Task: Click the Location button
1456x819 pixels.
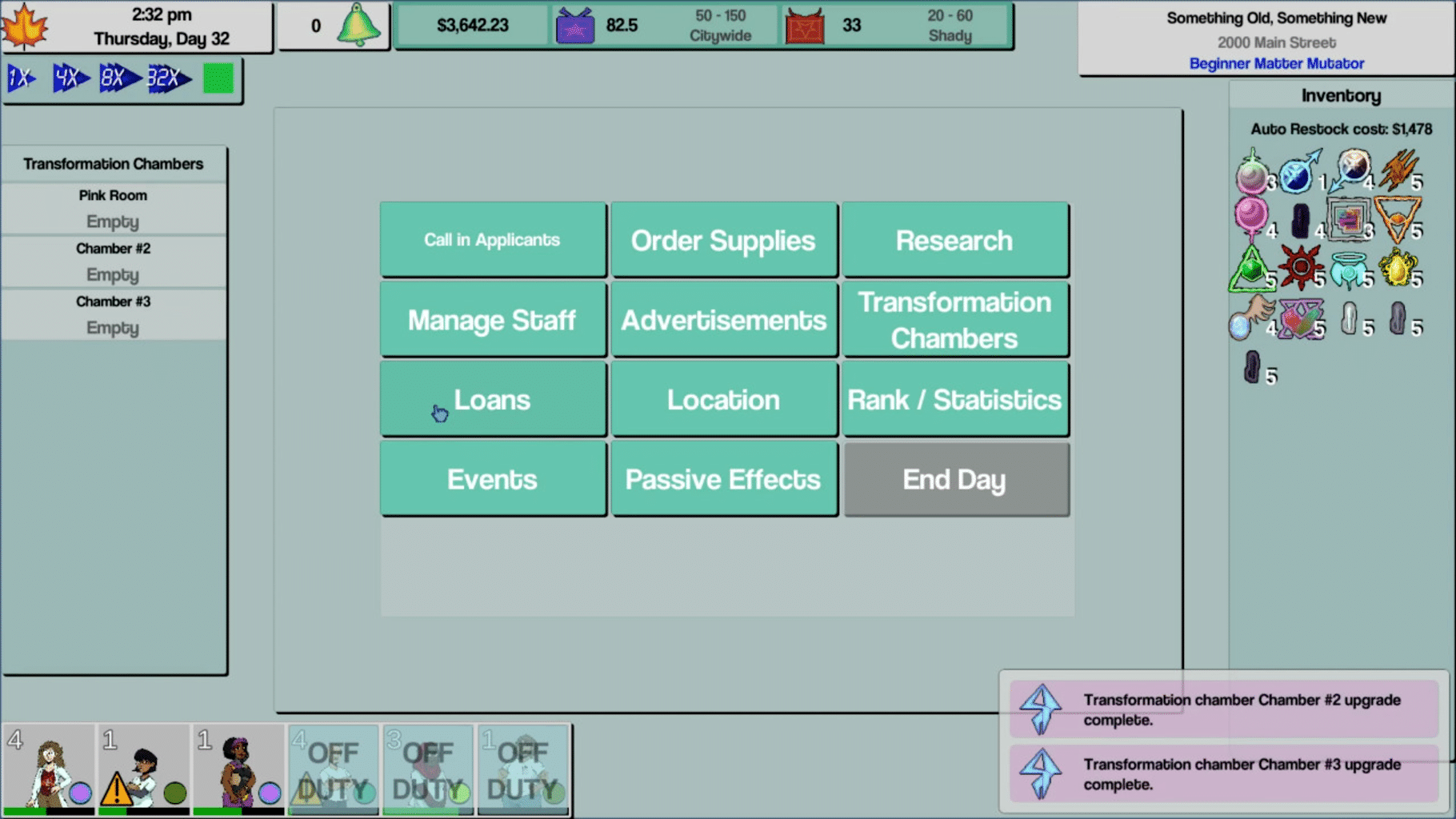Action: coord(724,399)
